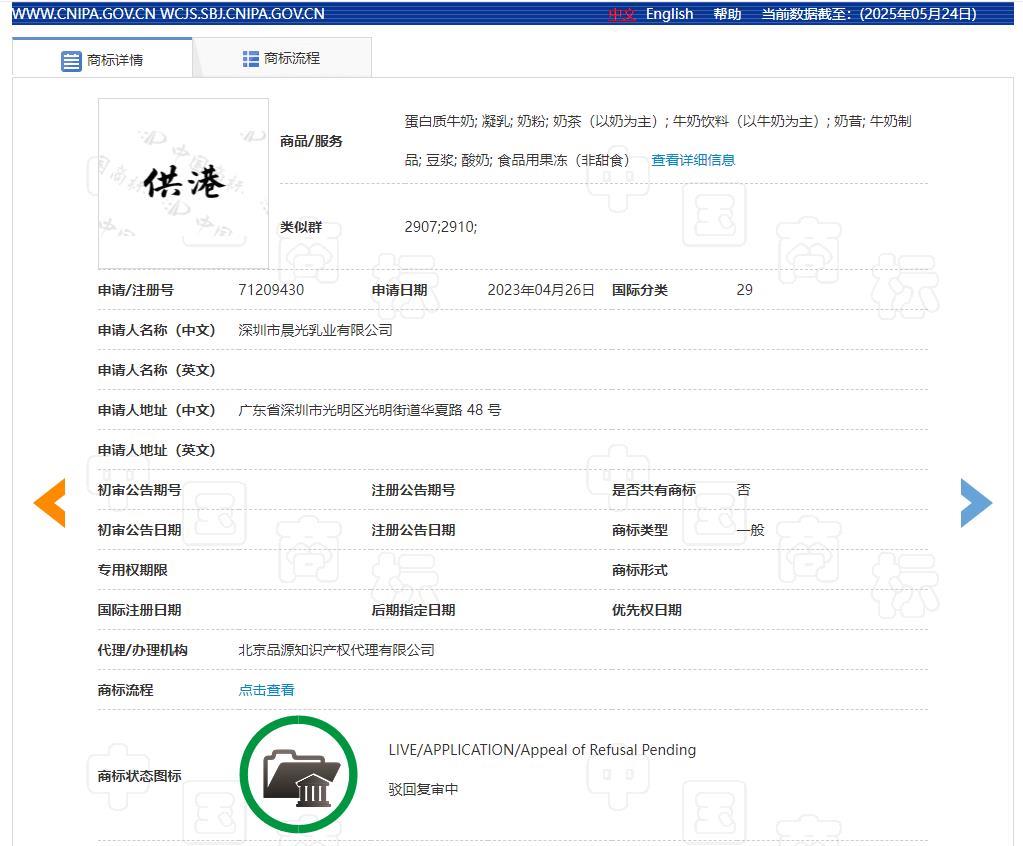Viewport: 1023px width, 846px height.
Task: Click the similar group codes 2907;2910
Action: coord(440,227)
